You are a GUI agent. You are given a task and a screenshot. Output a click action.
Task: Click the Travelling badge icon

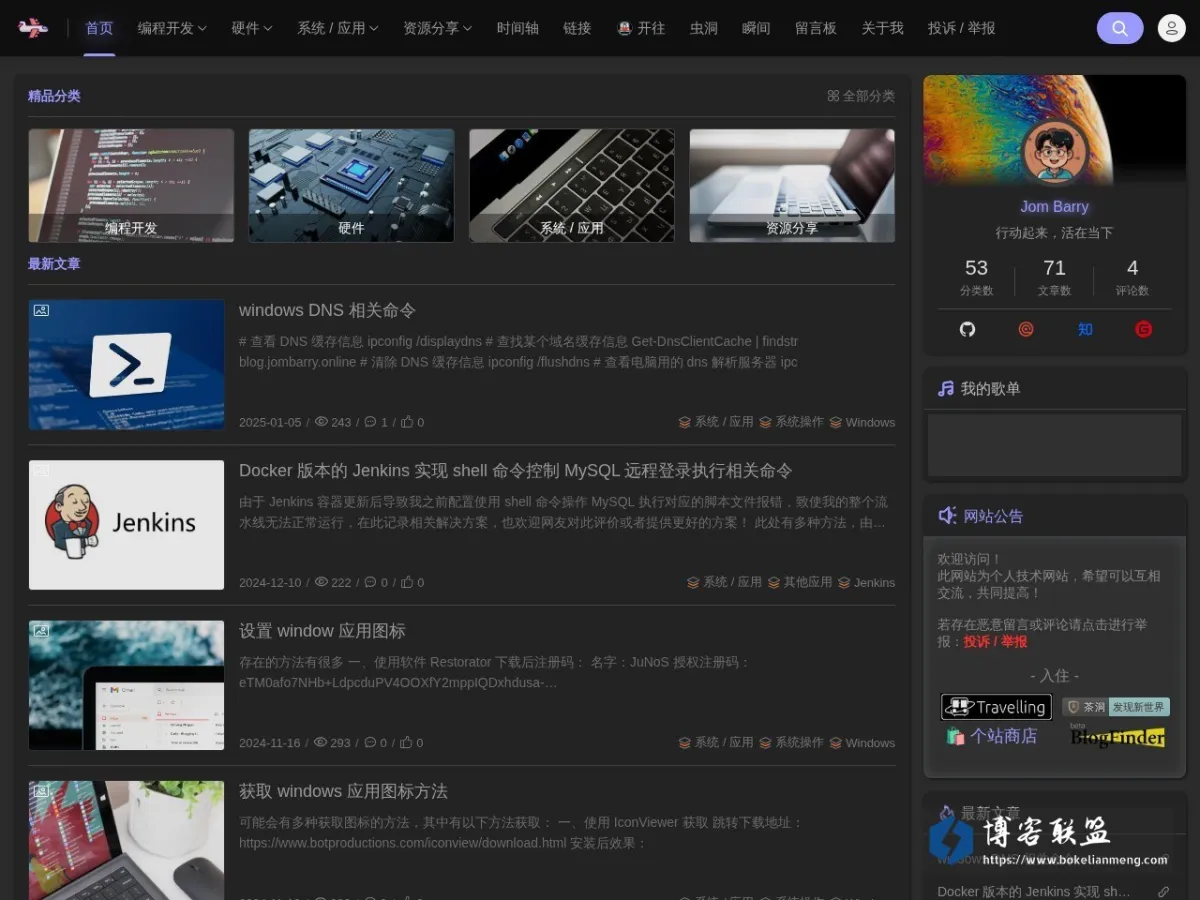click(996, 707)
